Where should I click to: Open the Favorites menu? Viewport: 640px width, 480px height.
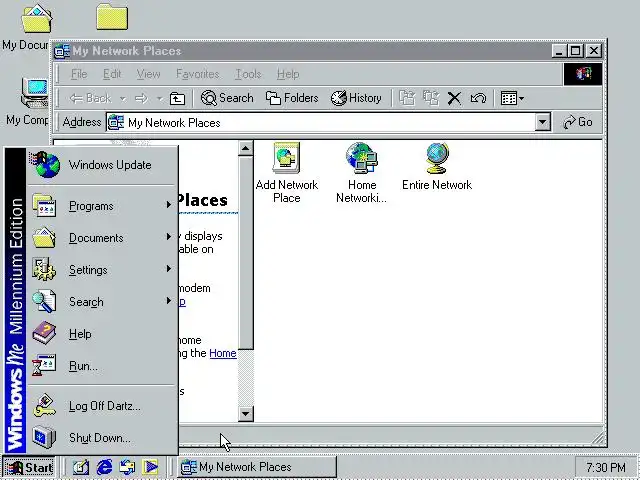198,74
